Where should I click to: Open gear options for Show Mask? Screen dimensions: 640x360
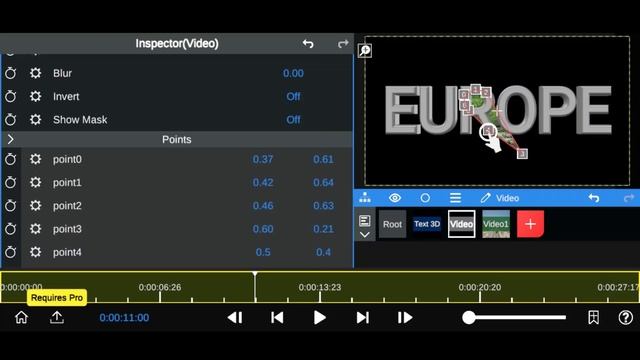[x=36, y=120]
